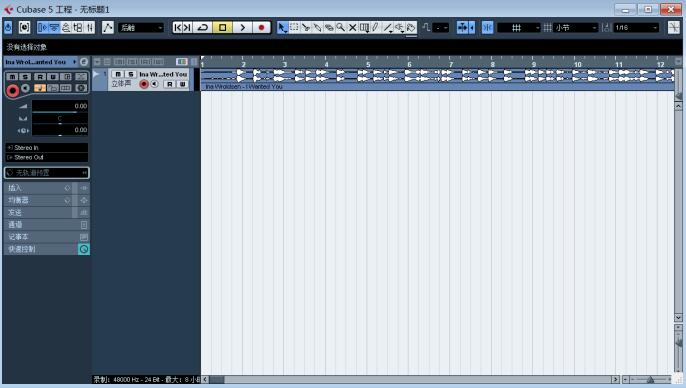
Task: Toggle the orange musical timebase button
Action: click(x=40, y=88)
